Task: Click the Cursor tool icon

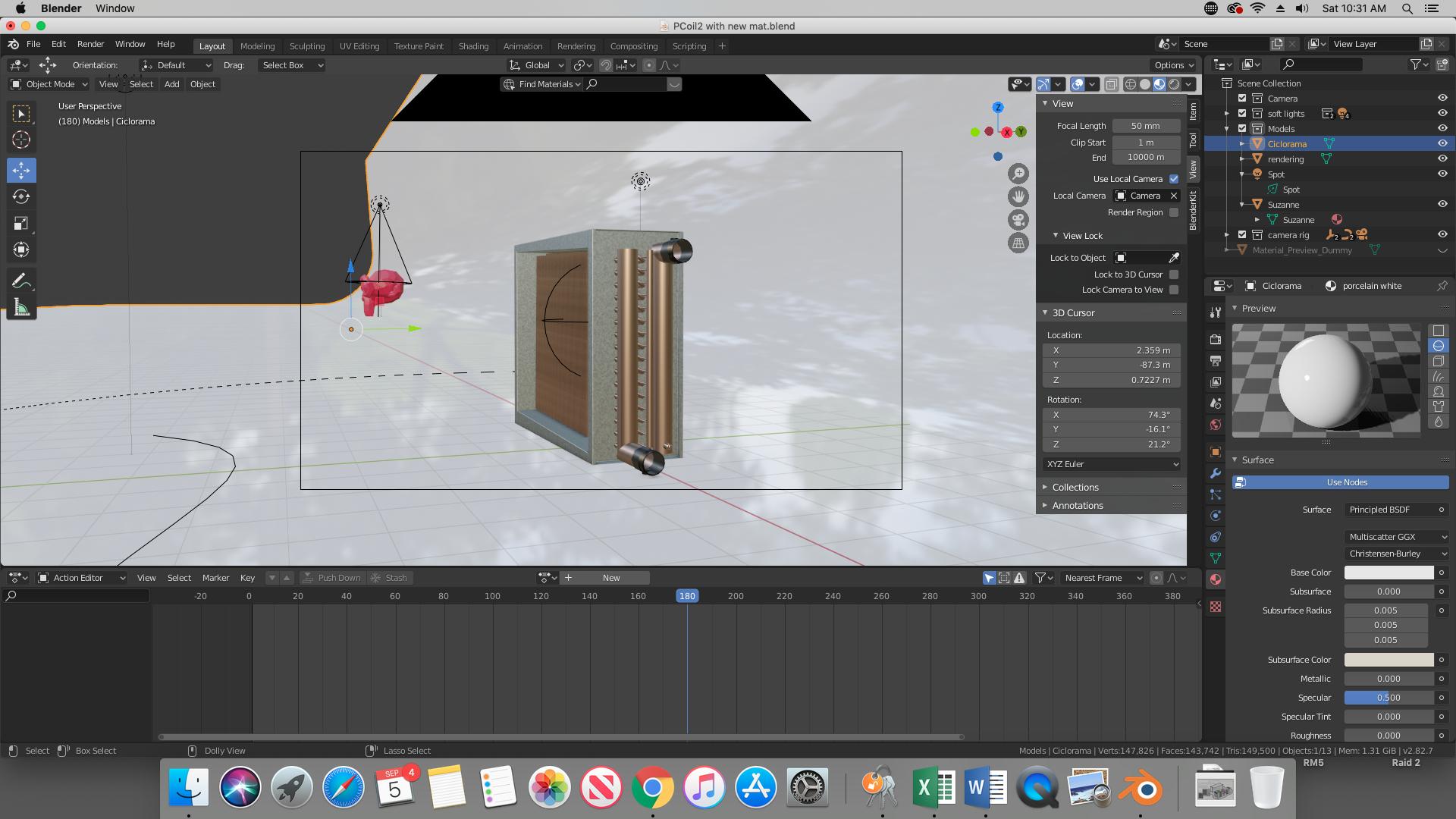Action: (21, 140)
